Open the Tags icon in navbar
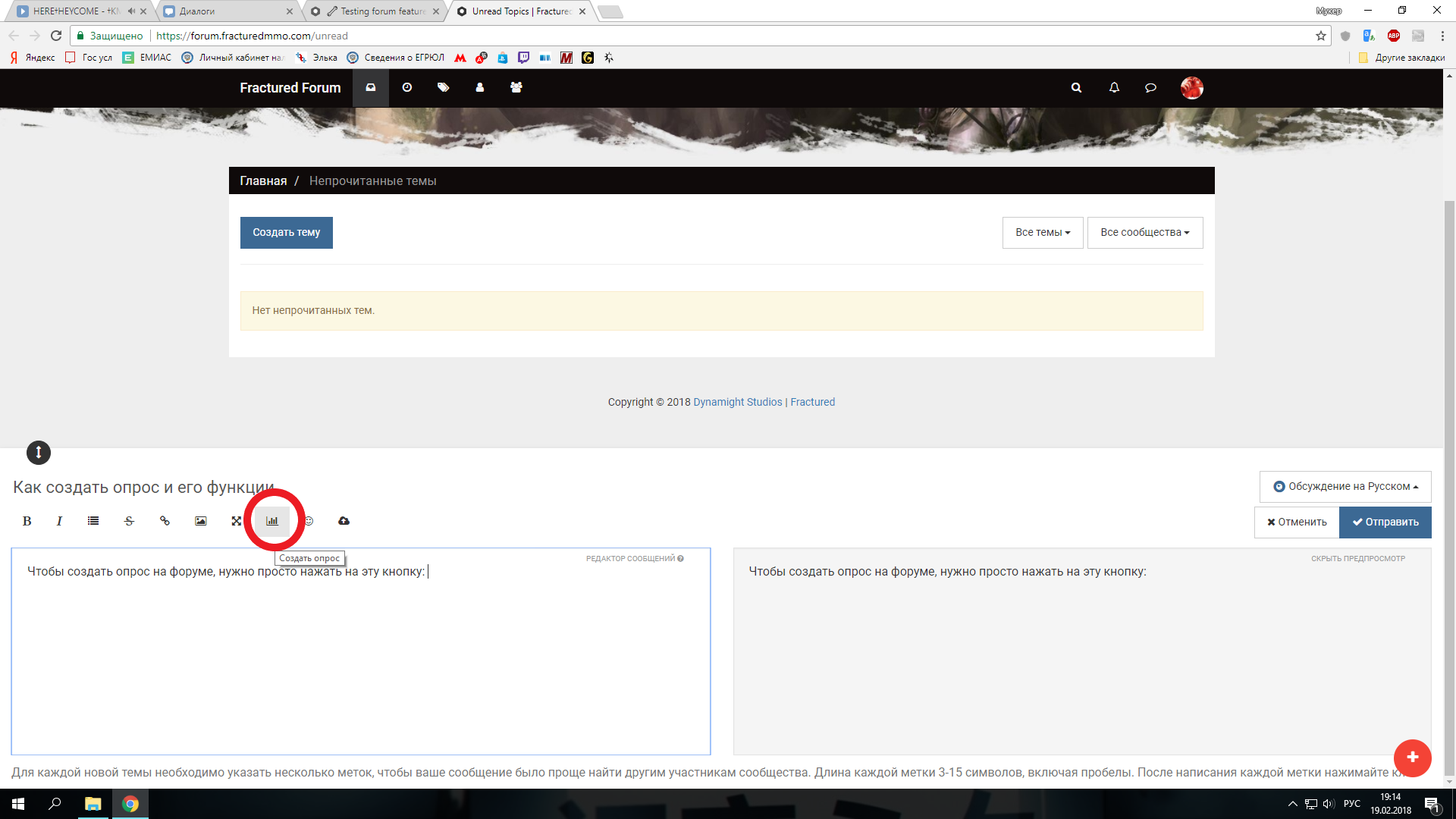 (444, 87)
